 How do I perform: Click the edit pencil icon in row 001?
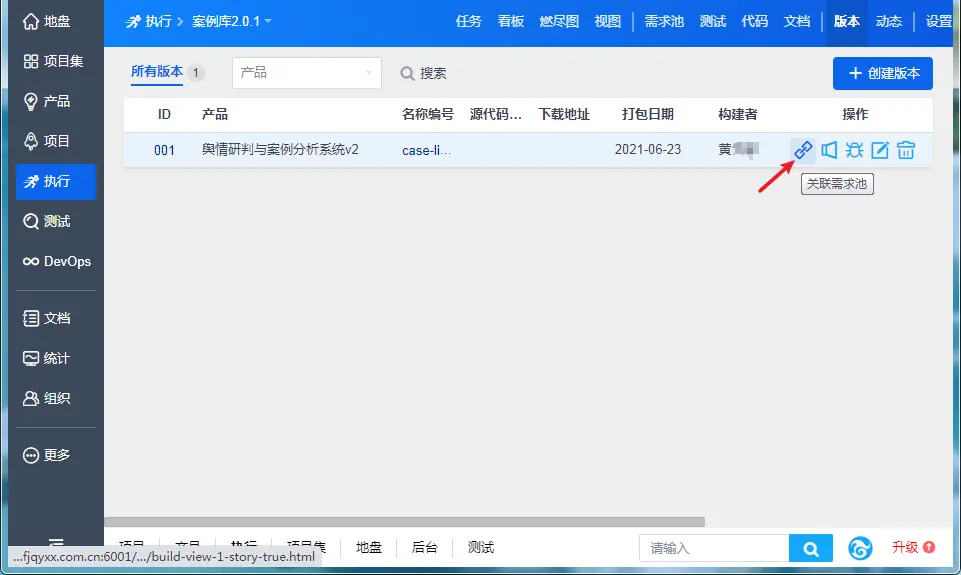click(880, 150)
